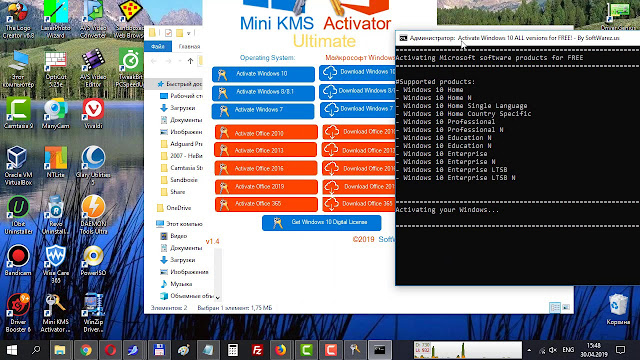Click Explorer back navigation arrow
The image size is (640, 360).
tap(154, 61)
